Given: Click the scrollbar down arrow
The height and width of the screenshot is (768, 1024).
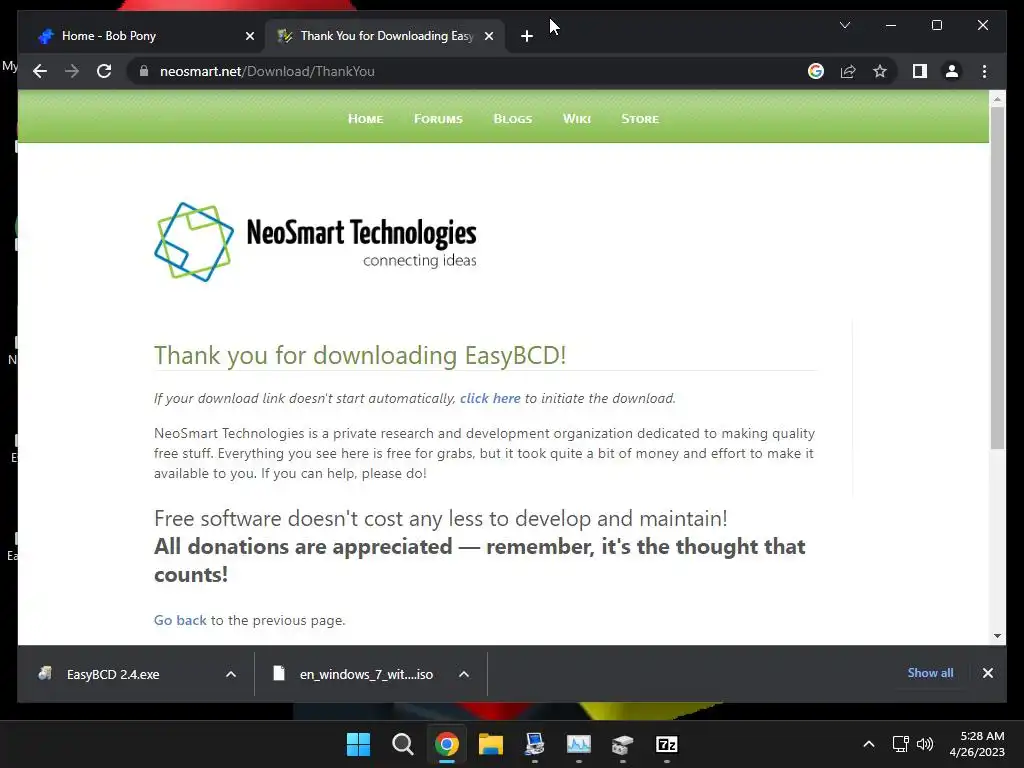Looking at the screenshot, I should pos(997,635).
